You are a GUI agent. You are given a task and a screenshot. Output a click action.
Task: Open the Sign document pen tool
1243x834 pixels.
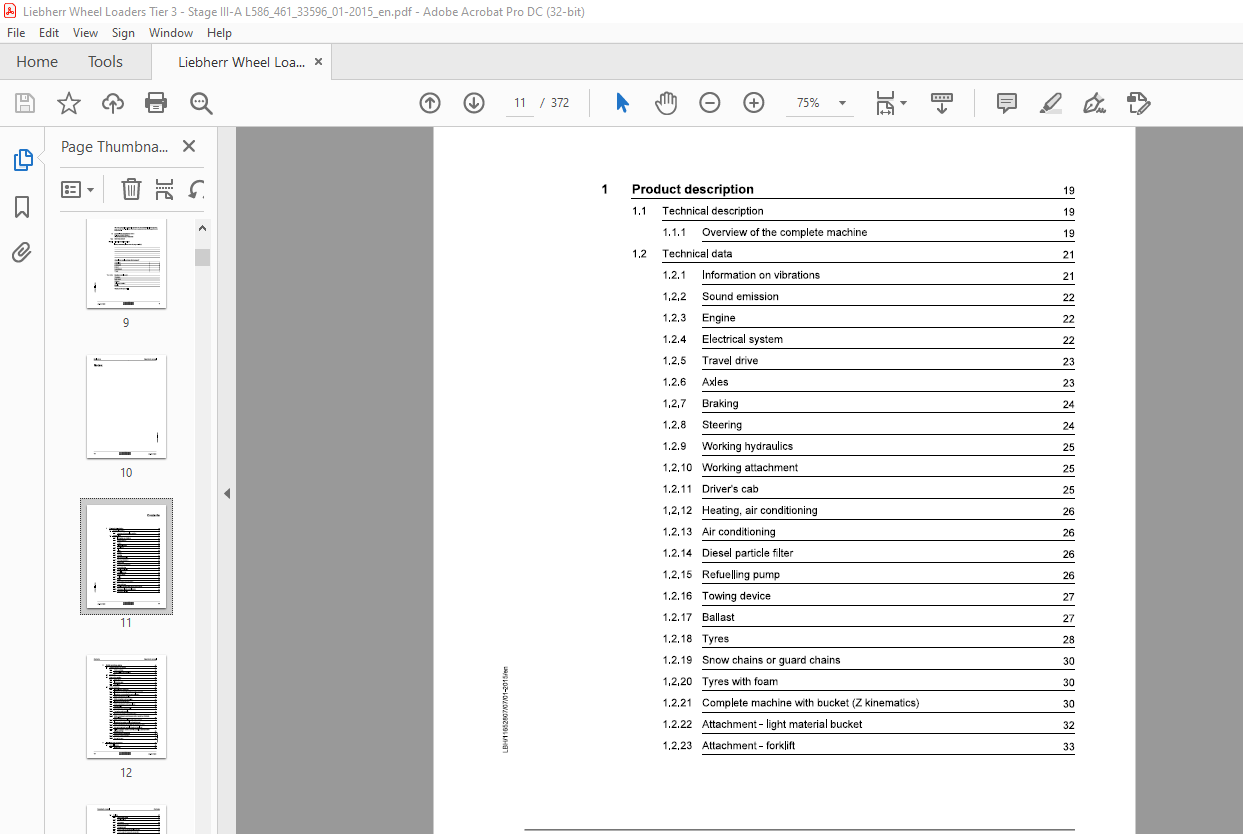pos(1094,103)
